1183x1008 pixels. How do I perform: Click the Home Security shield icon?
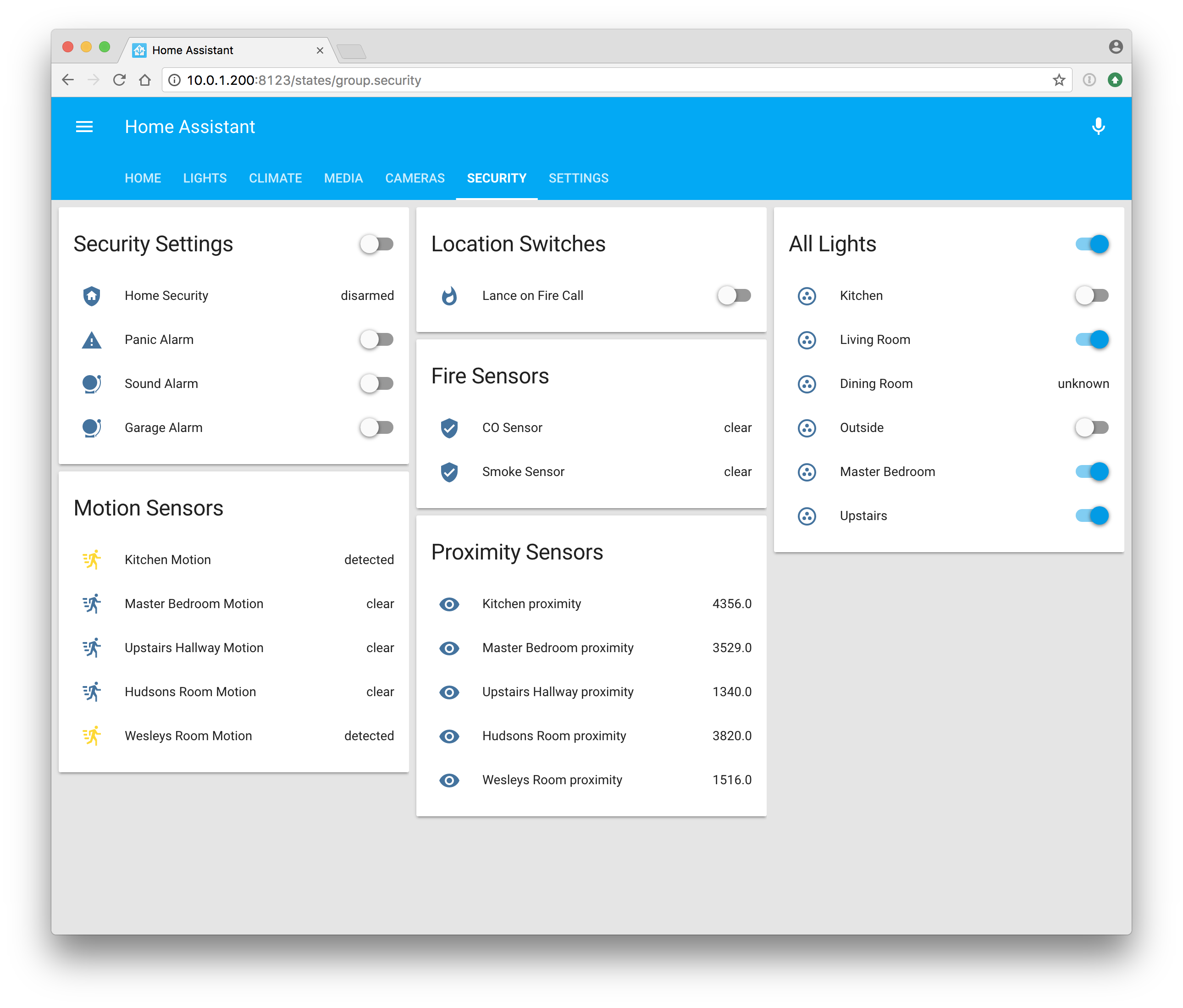click(91, 296)
